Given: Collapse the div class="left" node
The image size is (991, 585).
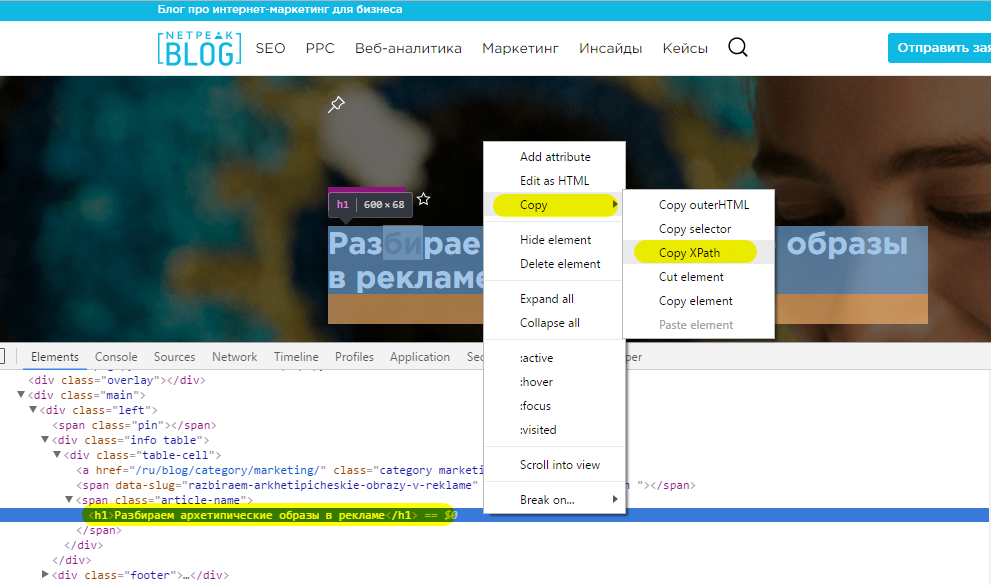Looking at the screenshot, I should pos(33,410).
